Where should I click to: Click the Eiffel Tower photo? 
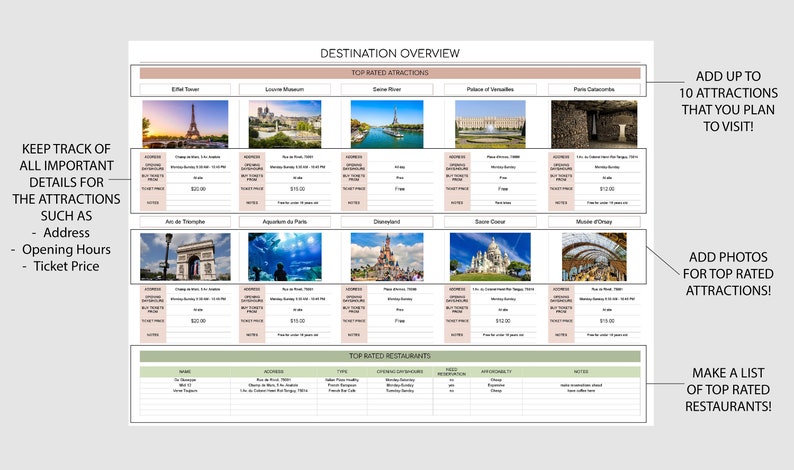point(185,124)
